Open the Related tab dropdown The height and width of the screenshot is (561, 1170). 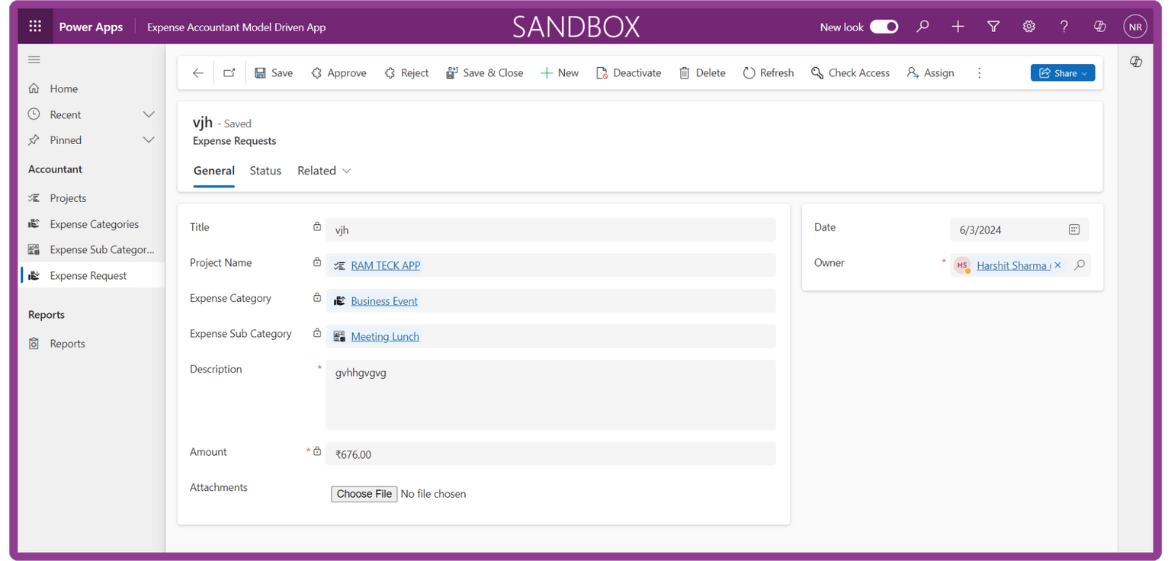[325, 171]
